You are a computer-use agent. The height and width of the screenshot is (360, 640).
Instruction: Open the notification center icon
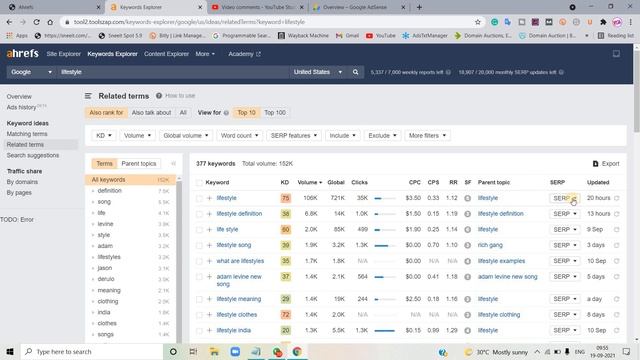pos(626,351)
